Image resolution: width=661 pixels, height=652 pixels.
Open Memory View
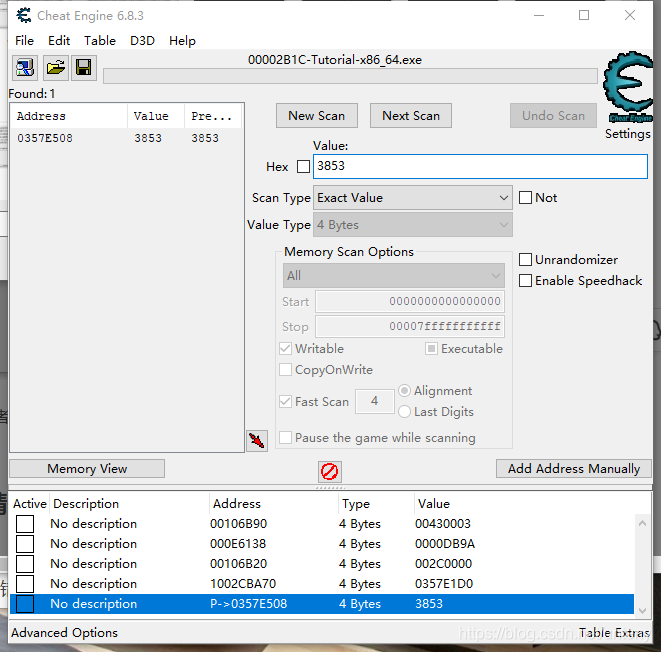pos(87,469)
